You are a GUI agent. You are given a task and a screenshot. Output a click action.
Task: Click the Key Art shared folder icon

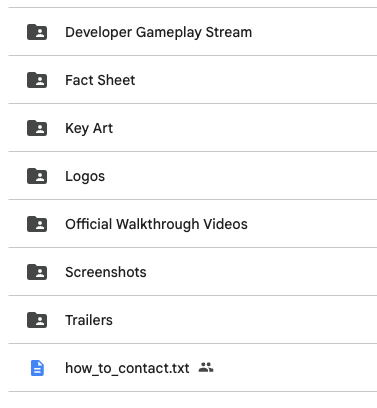click(x=37, y=128)
